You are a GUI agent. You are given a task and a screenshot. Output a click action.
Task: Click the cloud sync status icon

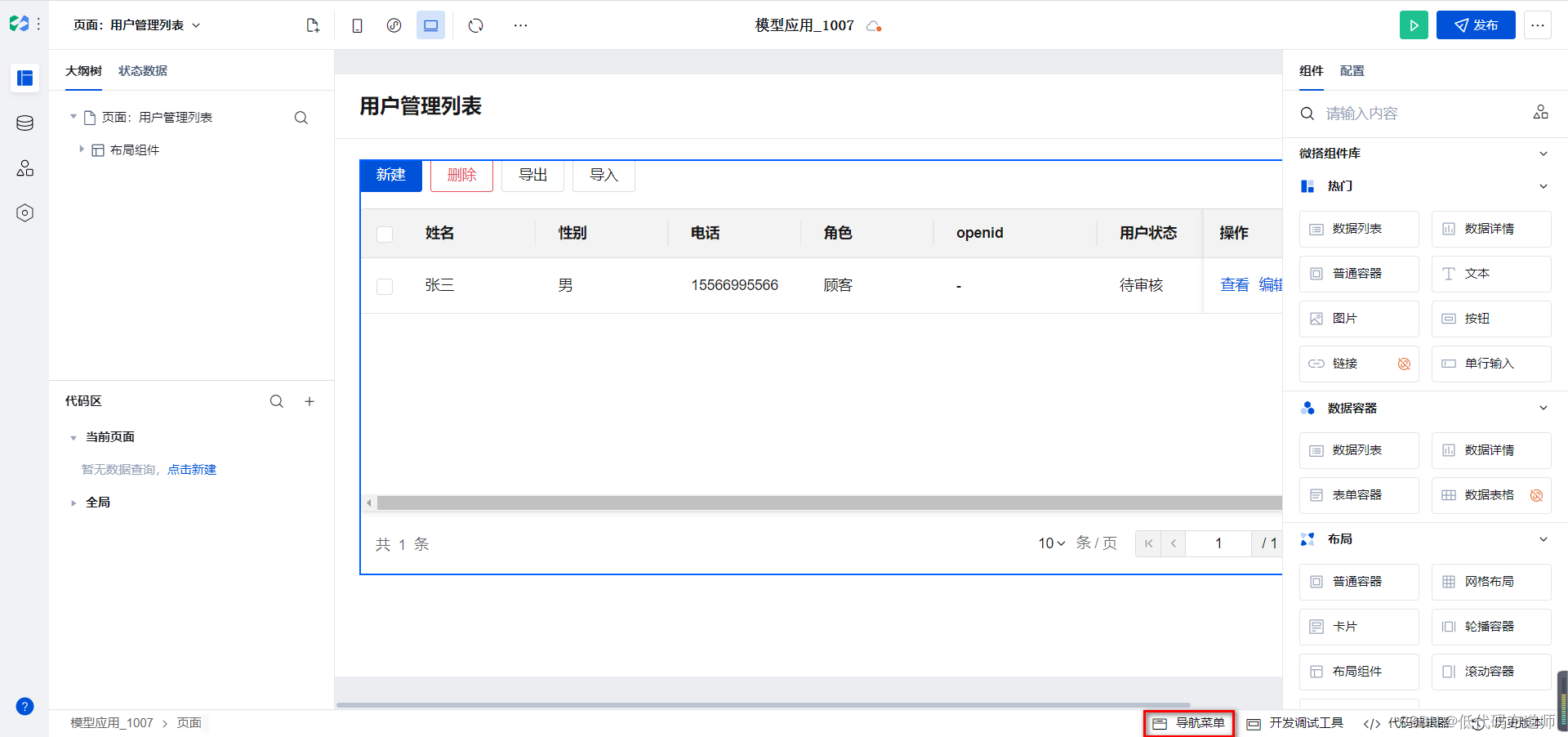click(x=874, y=26)
